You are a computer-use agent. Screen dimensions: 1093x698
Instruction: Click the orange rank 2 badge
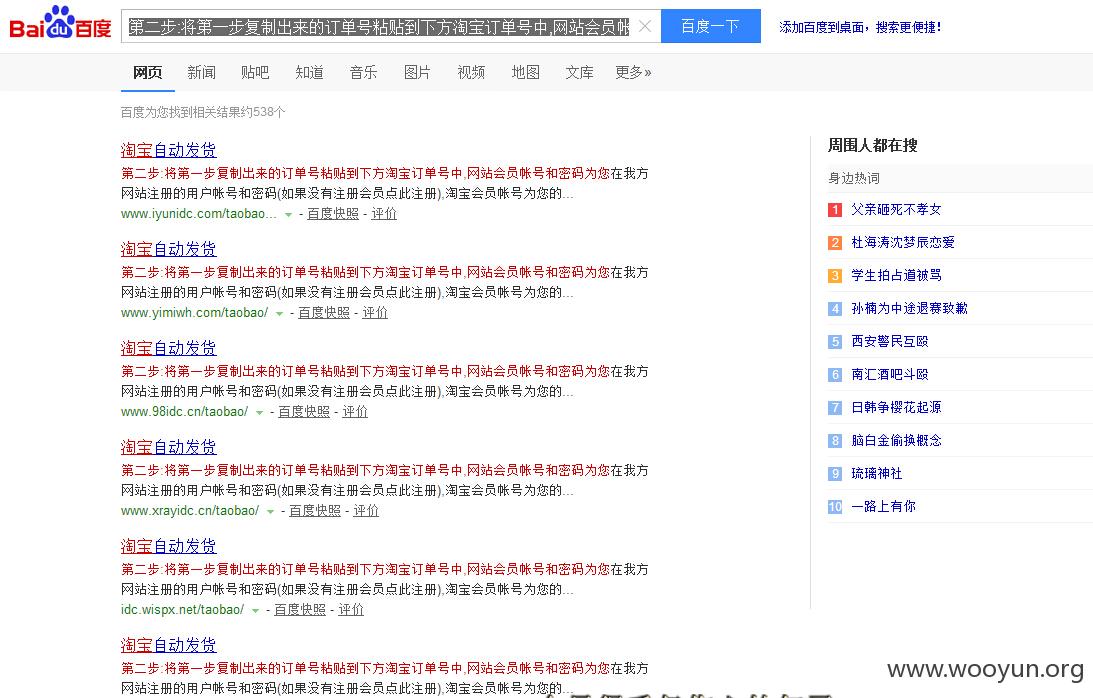835,243
